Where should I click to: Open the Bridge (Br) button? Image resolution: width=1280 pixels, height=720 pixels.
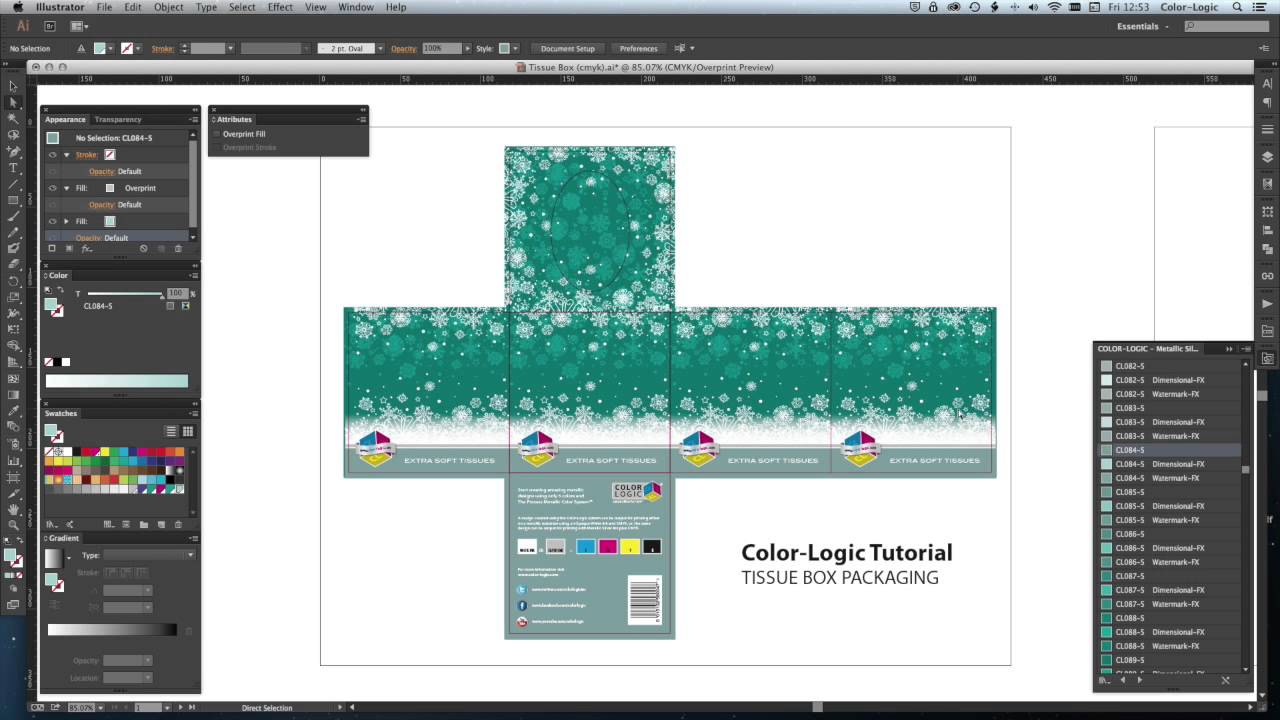(52, 26)
